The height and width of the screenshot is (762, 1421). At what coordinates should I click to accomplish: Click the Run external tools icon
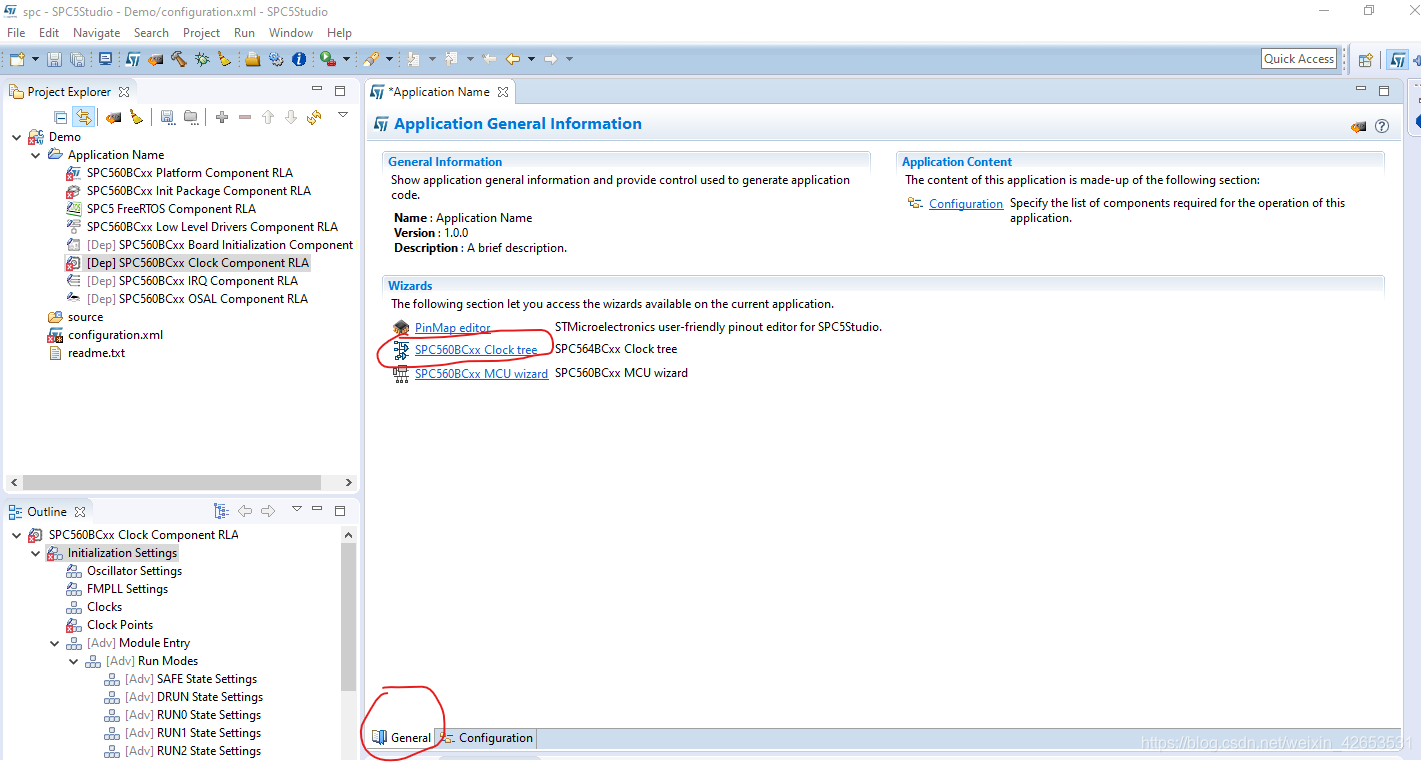328,59
